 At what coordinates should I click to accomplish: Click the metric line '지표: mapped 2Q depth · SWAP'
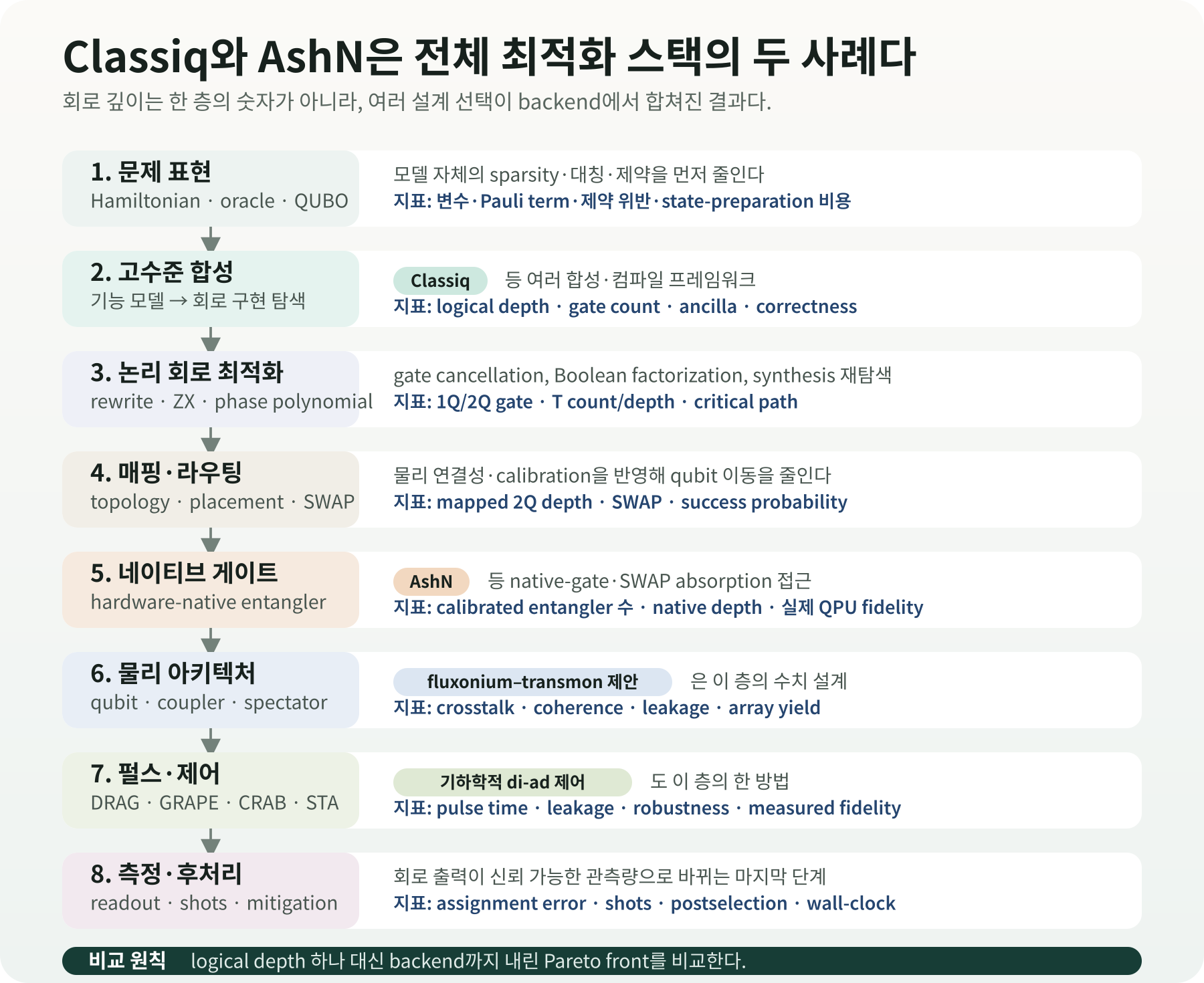620,502
